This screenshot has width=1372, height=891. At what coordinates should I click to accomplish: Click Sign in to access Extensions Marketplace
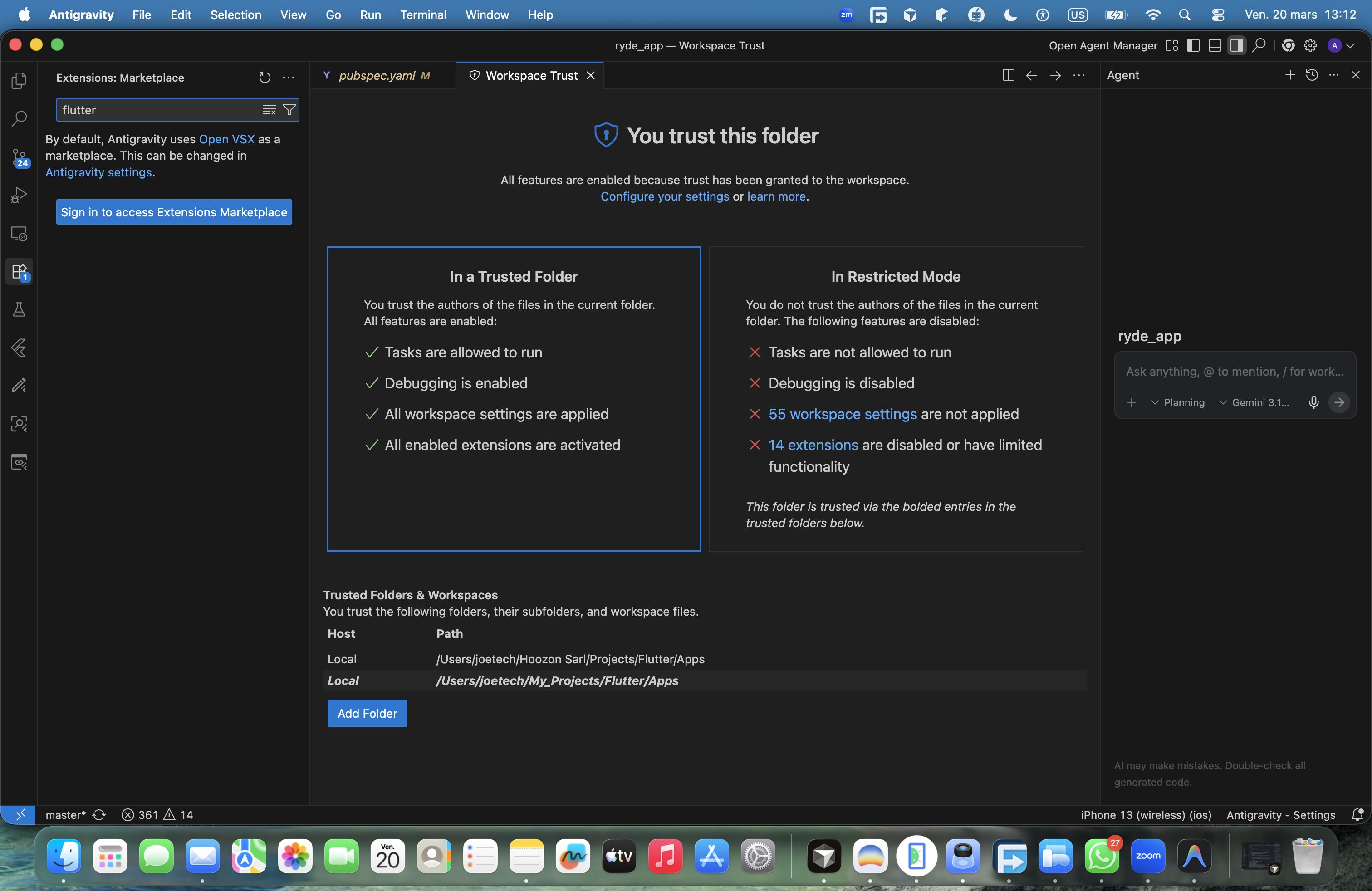(174, 212)
